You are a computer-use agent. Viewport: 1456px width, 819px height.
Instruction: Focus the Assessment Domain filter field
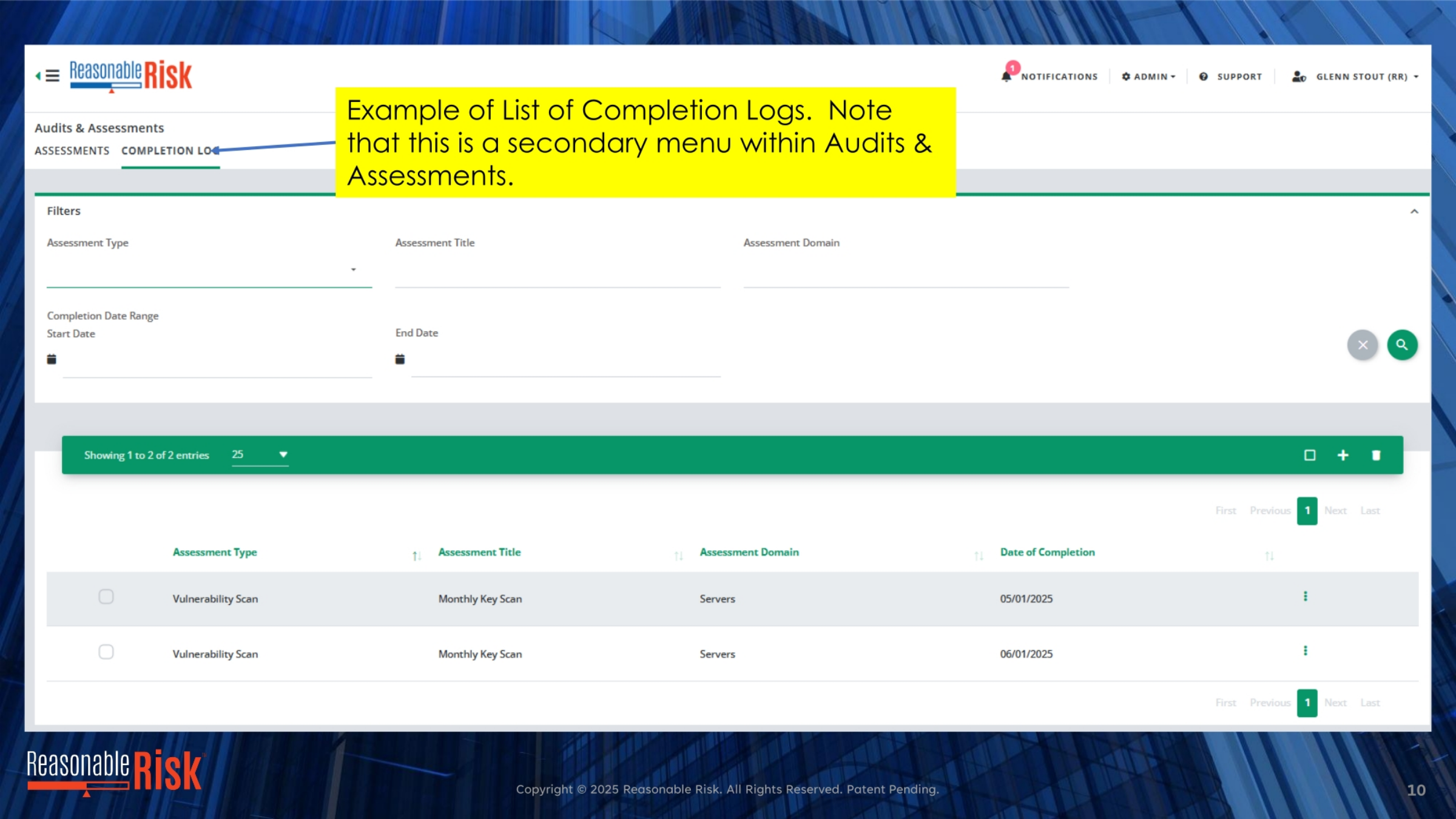click(906, 271)
